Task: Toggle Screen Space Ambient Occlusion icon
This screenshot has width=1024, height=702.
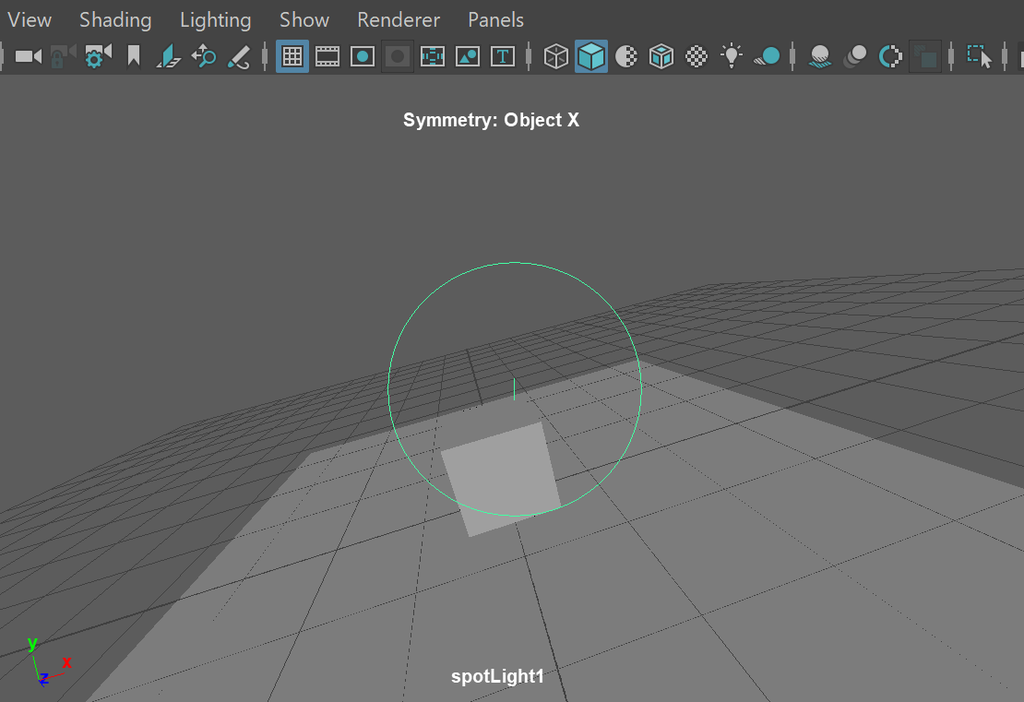Action: click(820, 57)
